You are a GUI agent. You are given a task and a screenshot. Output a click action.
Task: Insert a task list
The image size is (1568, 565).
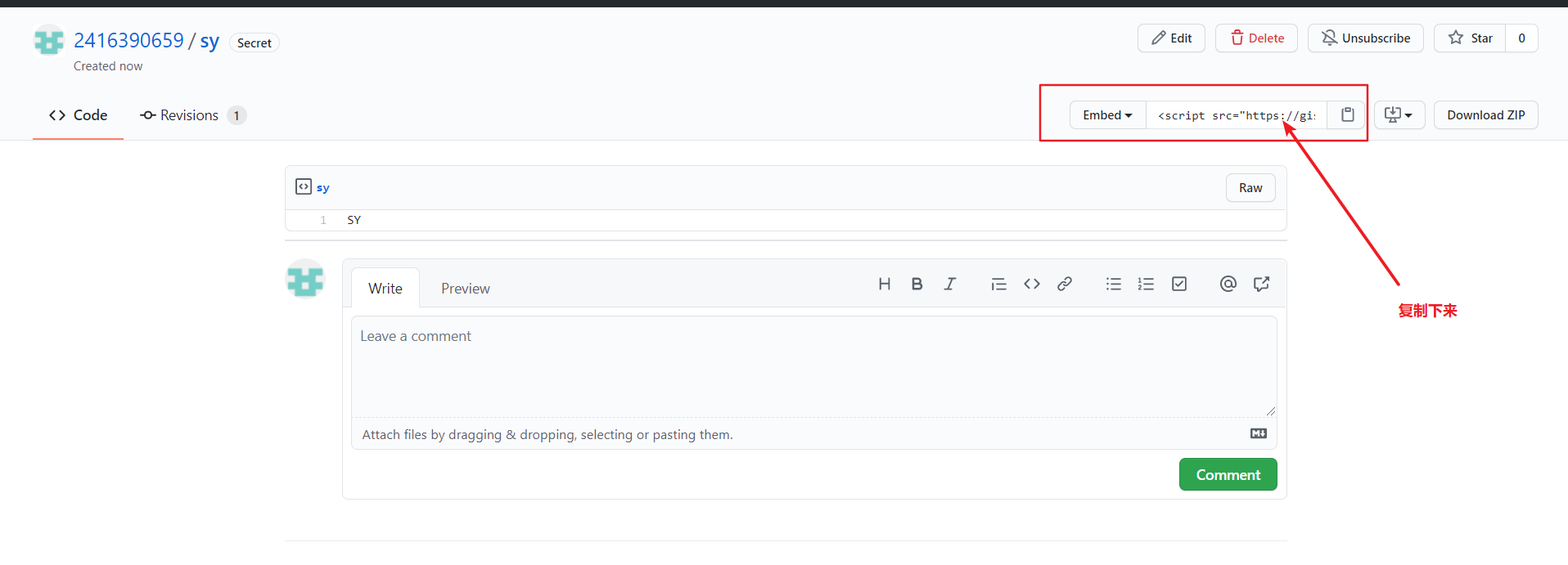[x=1178, y=284]
